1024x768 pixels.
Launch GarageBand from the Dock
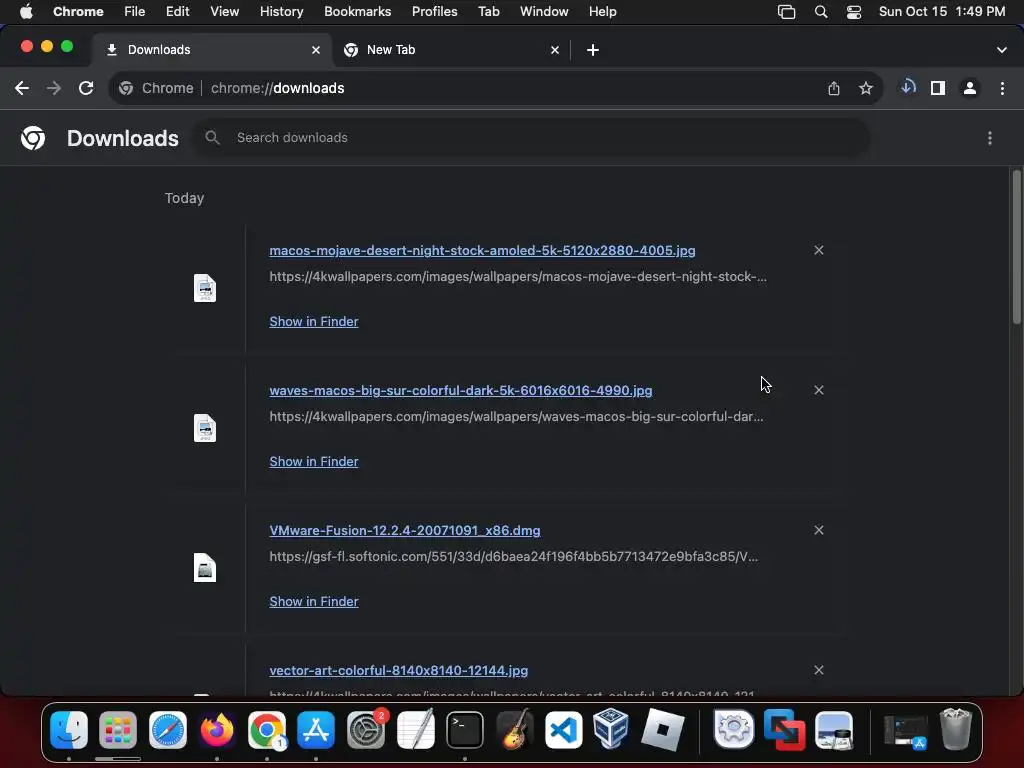point(515,729)
